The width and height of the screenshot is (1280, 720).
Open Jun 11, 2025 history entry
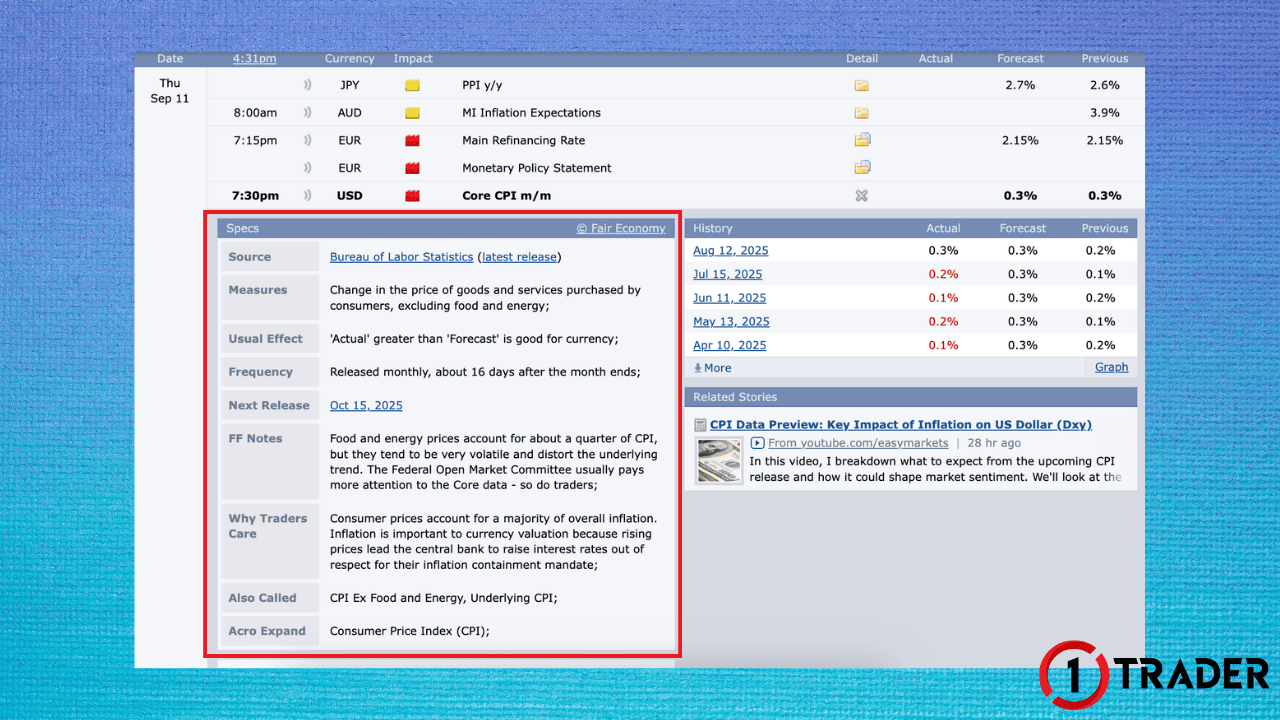730,298
